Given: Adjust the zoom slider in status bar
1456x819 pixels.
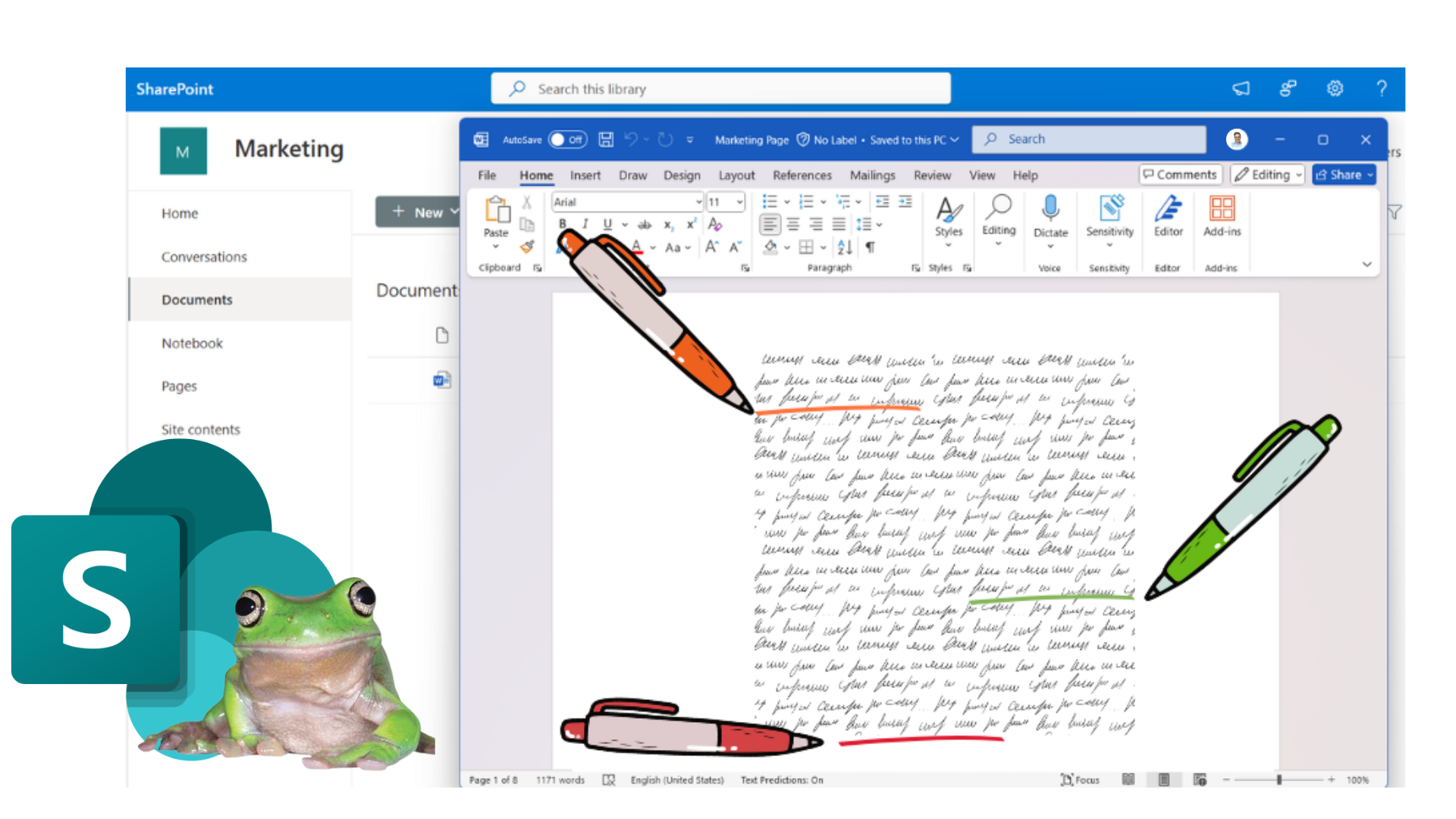Looking at the screenshot, I should click(1279, 780).
